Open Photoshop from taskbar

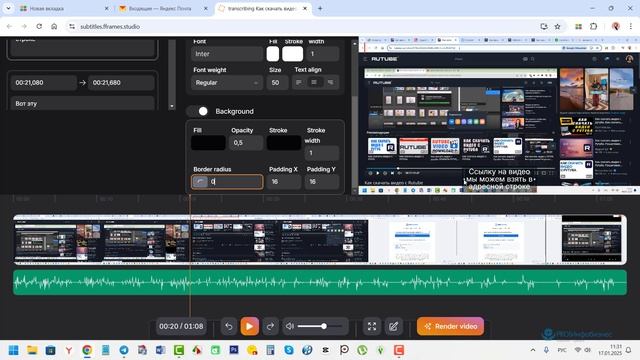234,350
